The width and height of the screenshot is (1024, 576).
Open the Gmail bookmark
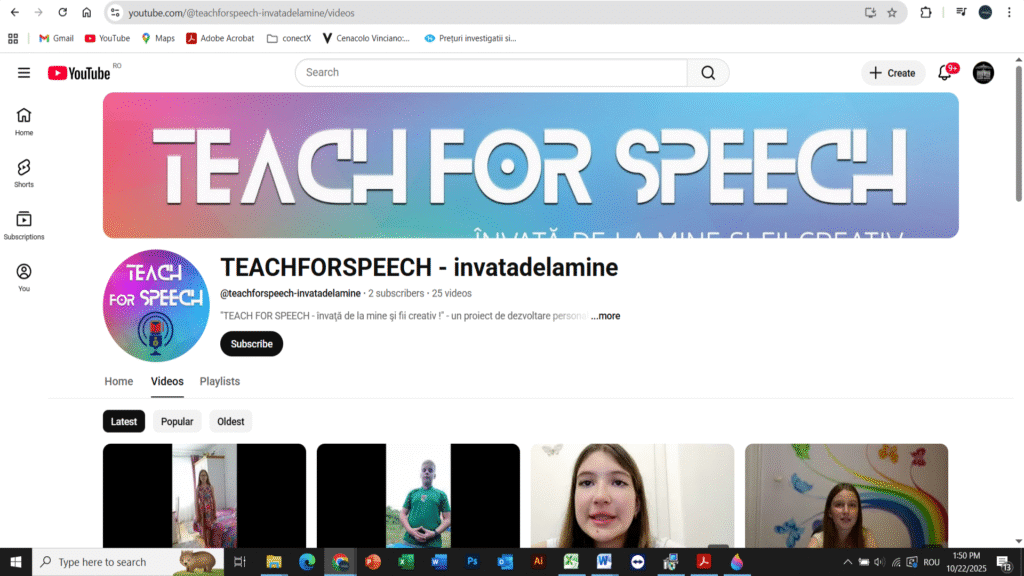[56, 38]
